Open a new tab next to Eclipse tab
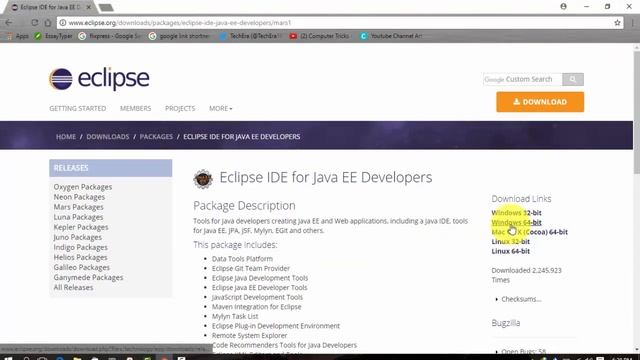Viewport: 640px width, 360px height. [106, 7]
